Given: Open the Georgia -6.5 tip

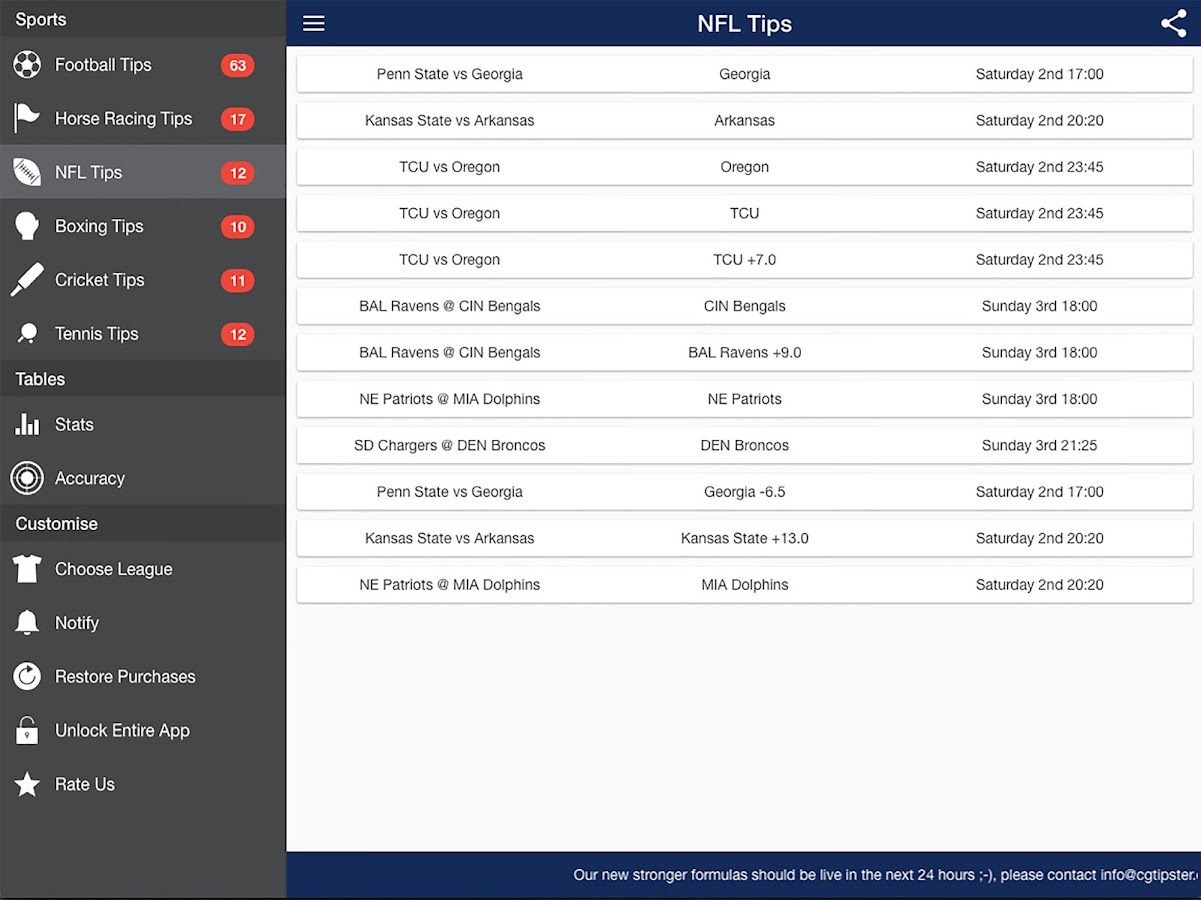Looking at the screenshot, I should (x=745, y=492).
